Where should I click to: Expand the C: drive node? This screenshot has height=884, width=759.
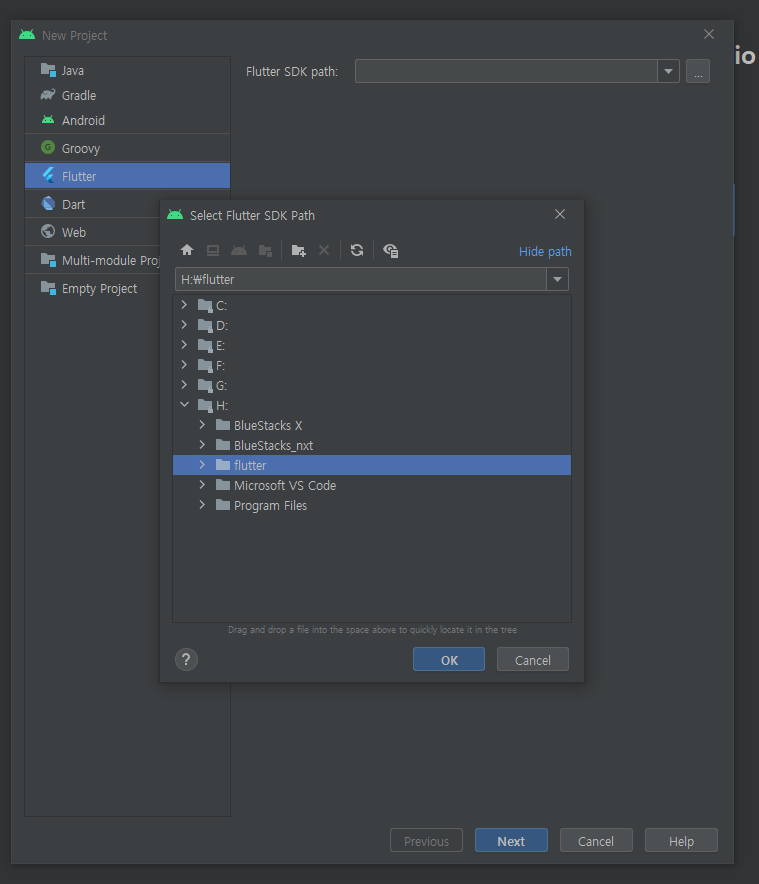click(184, 305)
